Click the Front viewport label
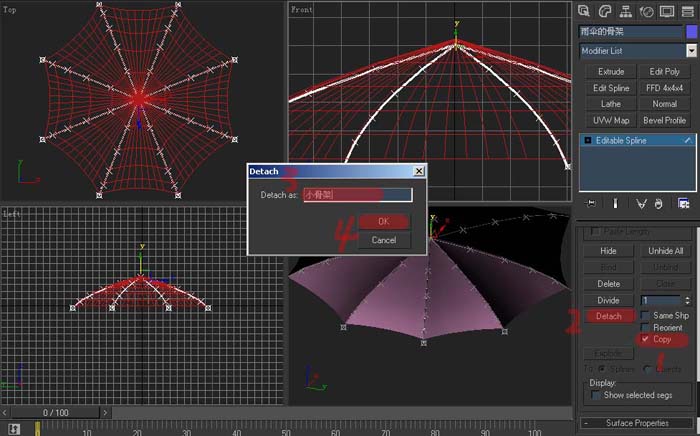 click(x=302, y=9)
